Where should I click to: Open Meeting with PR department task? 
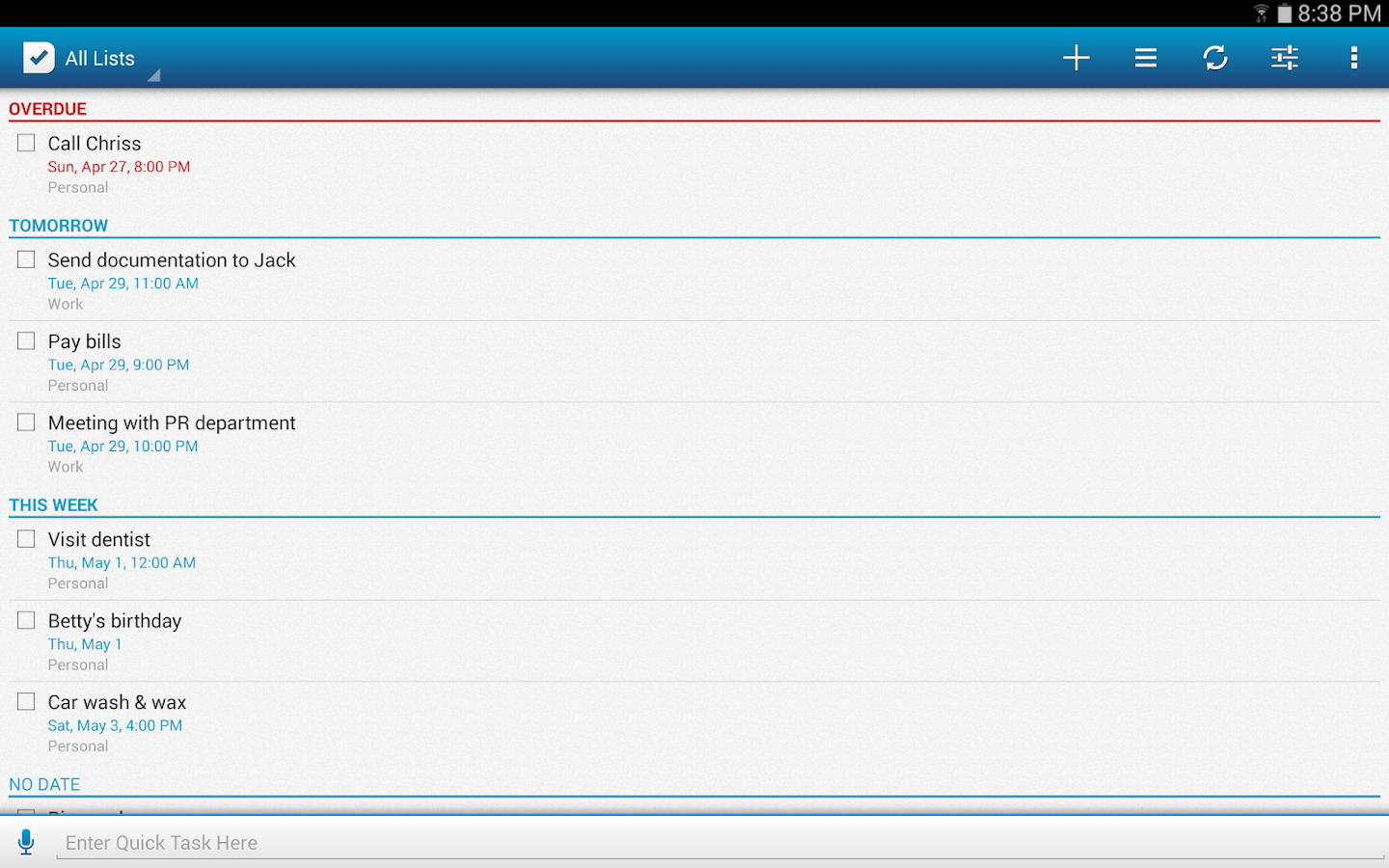(694, 444)
